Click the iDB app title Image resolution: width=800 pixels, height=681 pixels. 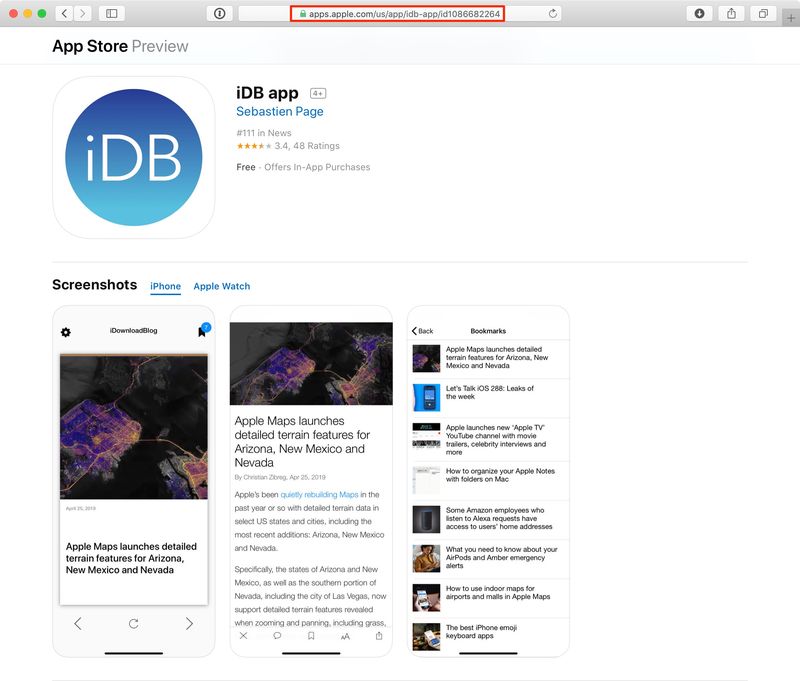(x=267, y=93)
